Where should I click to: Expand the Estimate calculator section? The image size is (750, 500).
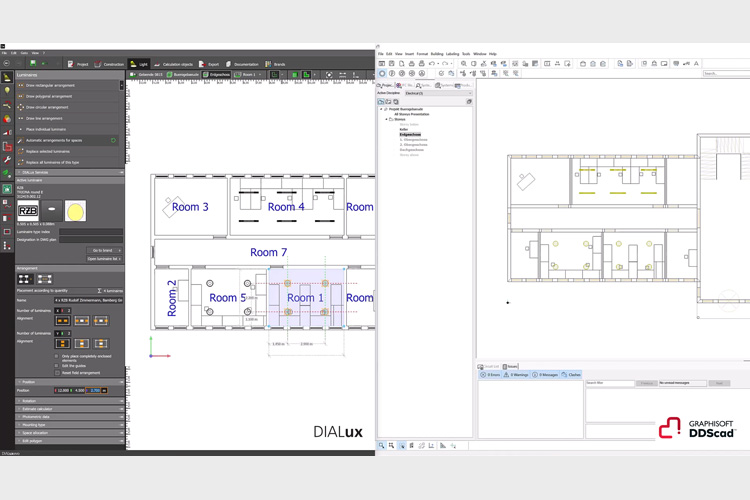(70, 409)
